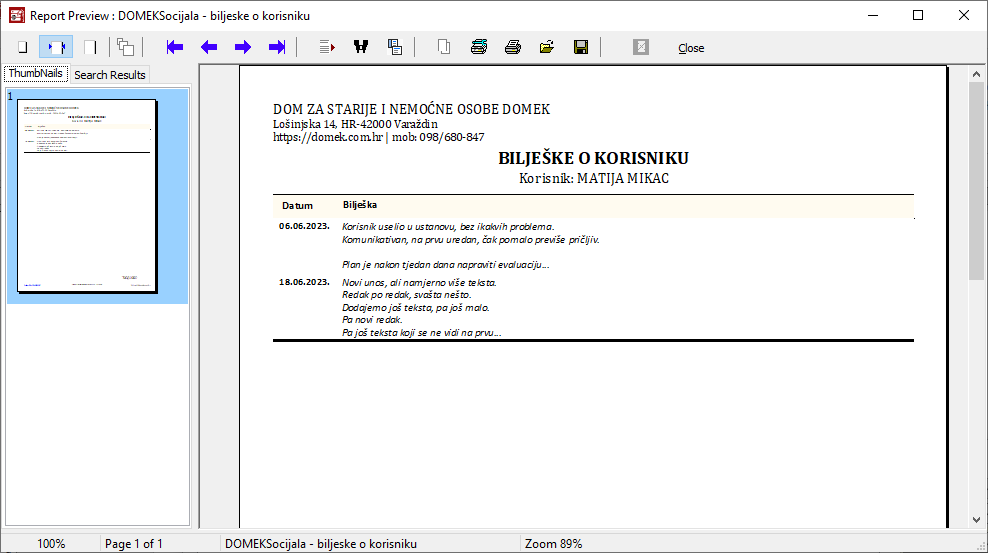The height and width of the screenshot is (553, 988).
Task: Open report file folder icon
Action: [547, 47]
